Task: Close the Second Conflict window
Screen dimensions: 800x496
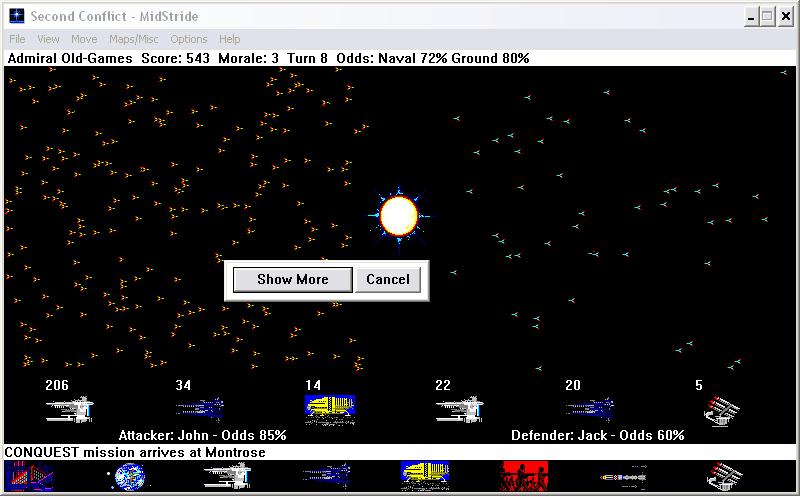Action: pos(786,17)
